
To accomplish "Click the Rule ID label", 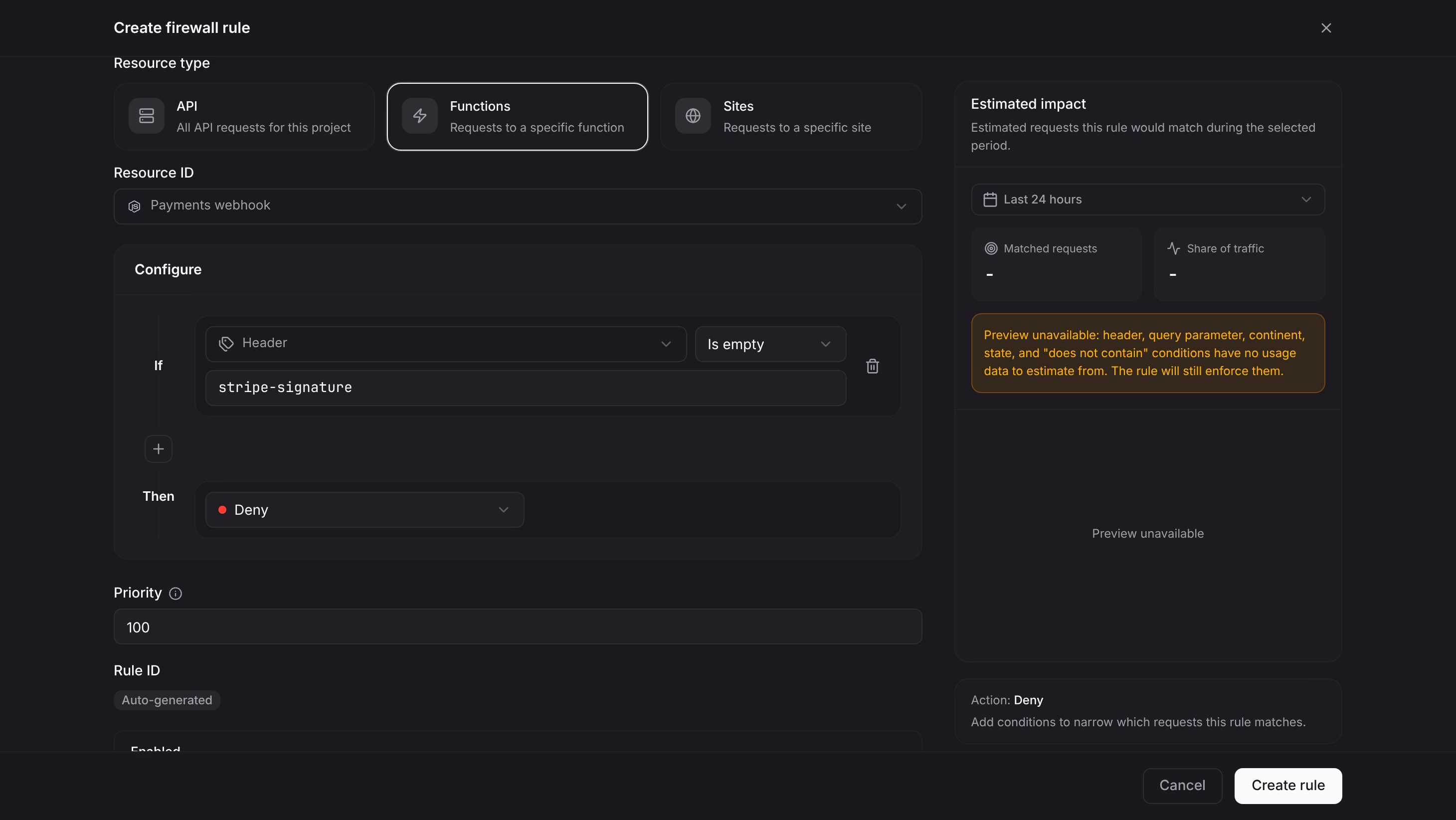I will [137, 671].
